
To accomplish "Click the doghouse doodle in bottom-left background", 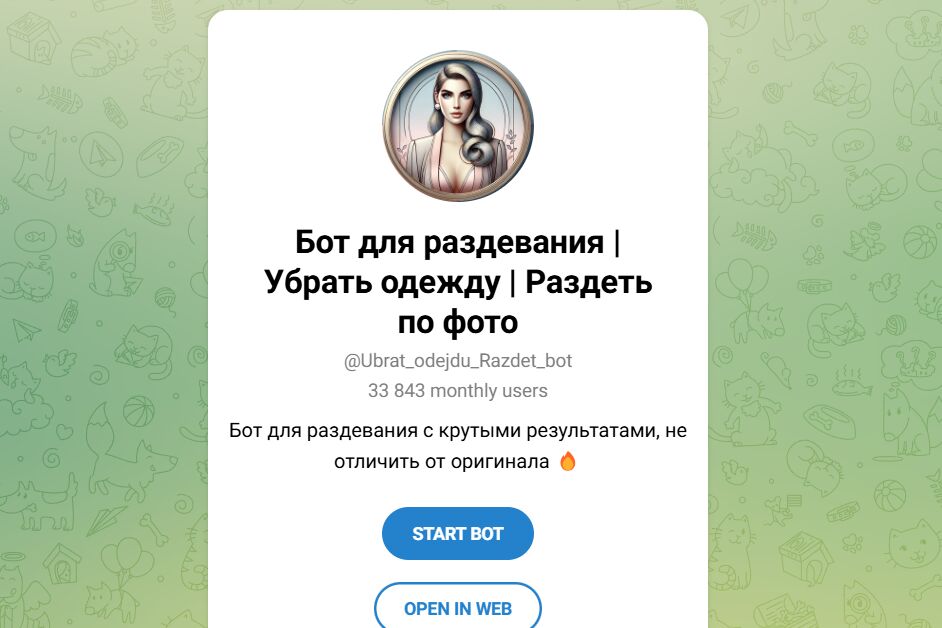I will 62,562.
